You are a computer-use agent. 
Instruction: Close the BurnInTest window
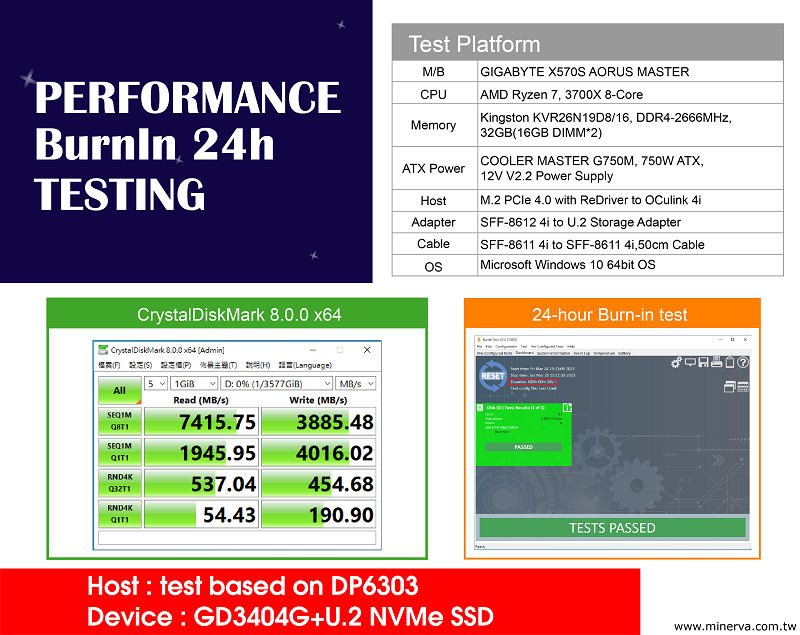pos(745,340)
